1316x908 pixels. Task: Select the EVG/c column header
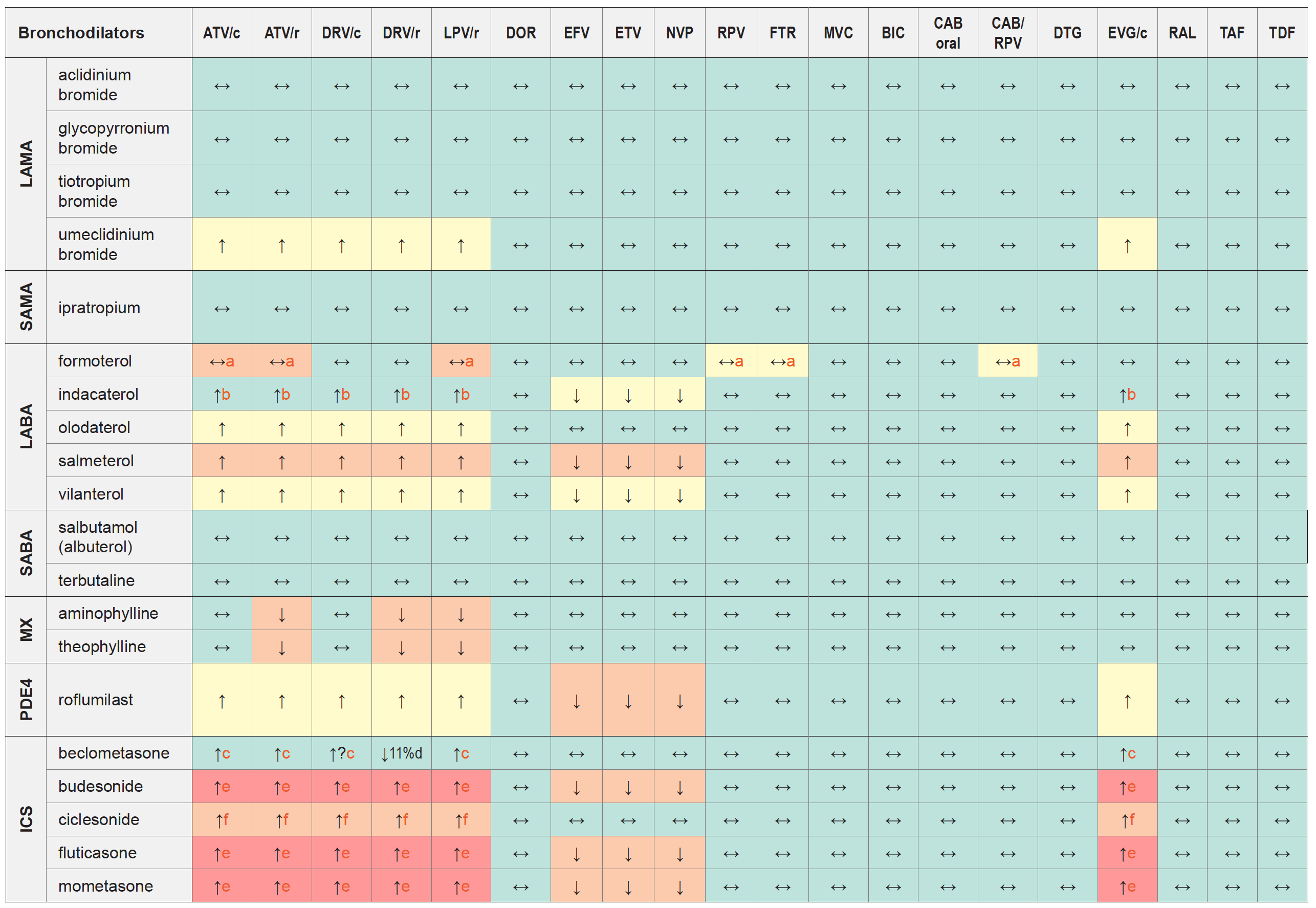click(1127, 33)
